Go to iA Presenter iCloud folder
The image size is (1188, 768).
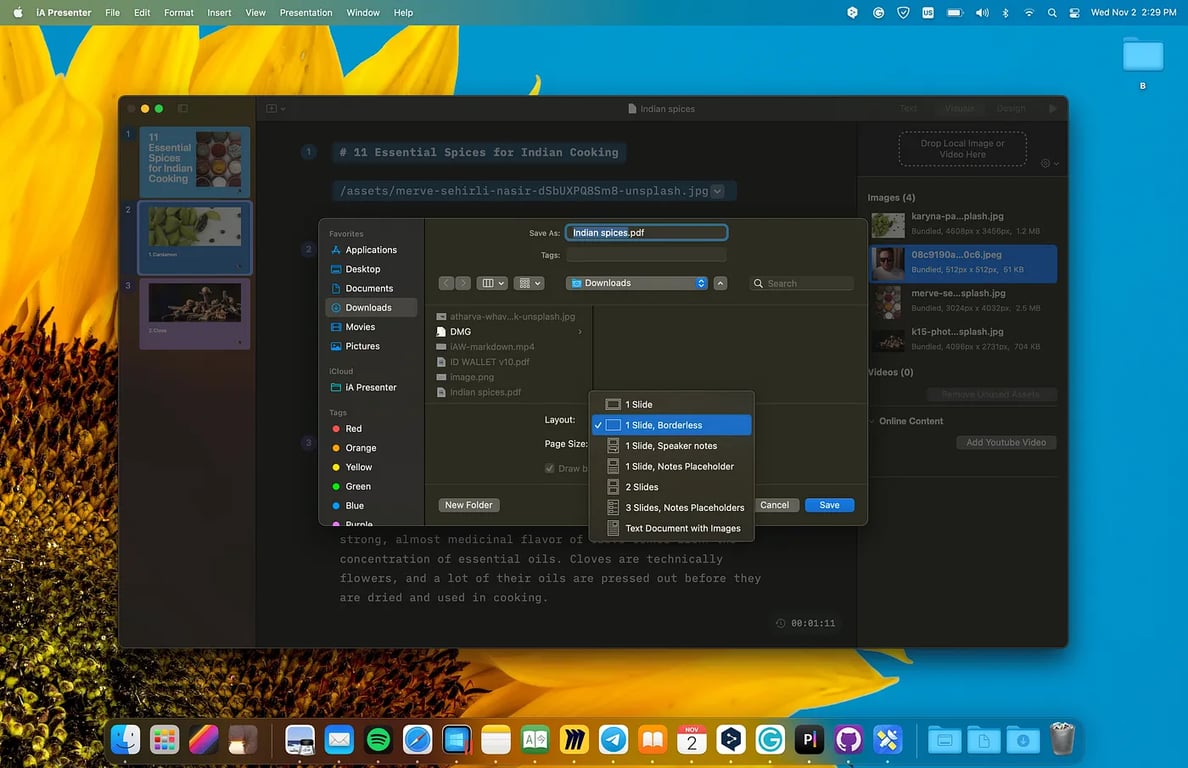click(370, 387)
